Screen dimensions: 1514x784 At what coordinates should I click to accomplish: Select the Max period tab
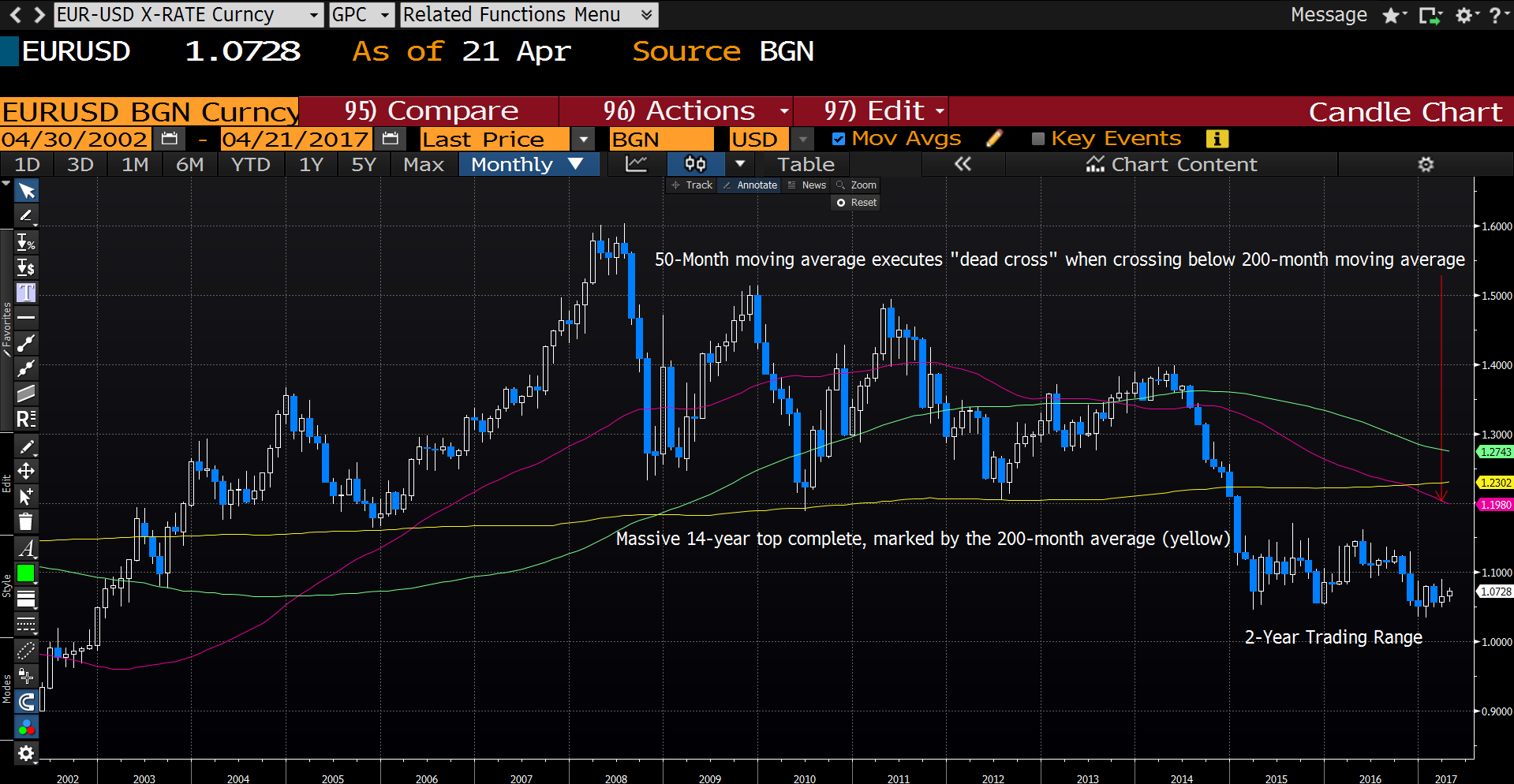[x=424, y=164]
